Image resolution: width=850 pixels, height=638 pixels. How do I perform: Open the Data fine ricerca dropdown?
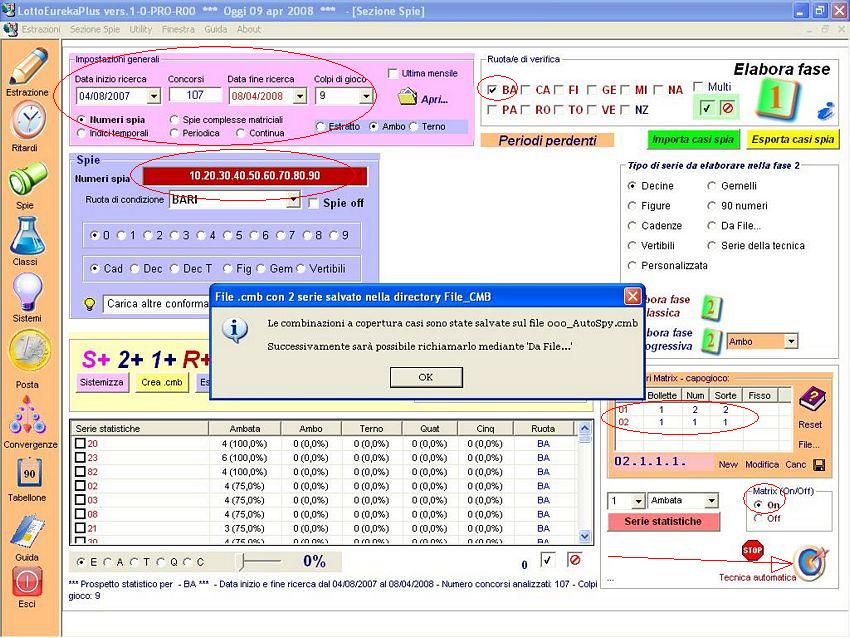coord(300,96)
